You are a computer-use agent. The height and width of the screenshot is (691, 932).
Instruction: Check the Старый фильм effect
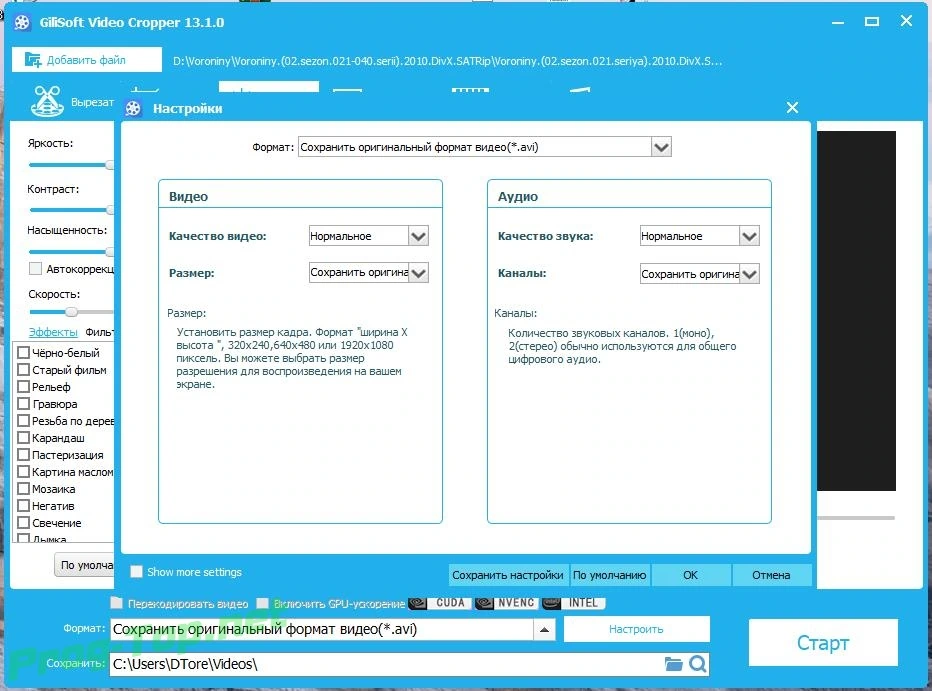[24, 370]
